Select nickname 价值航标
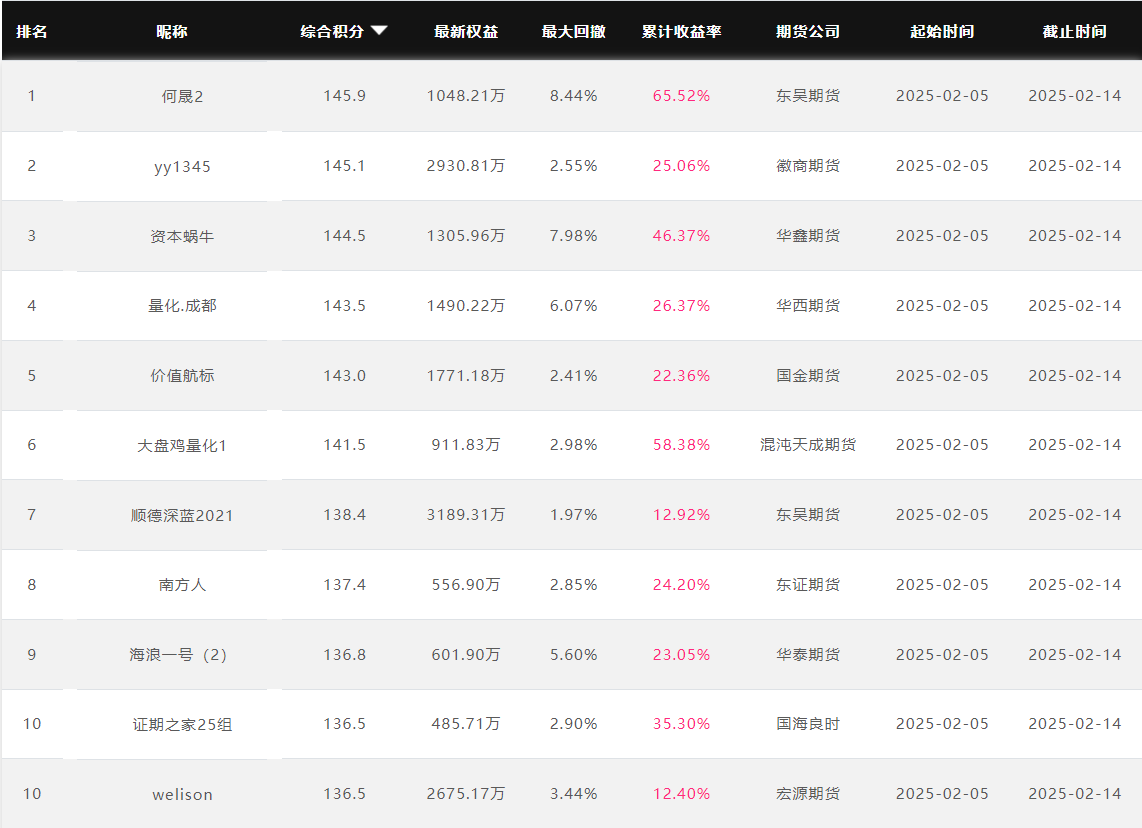Screen dimensions: 1142x828 coord(182,376)
